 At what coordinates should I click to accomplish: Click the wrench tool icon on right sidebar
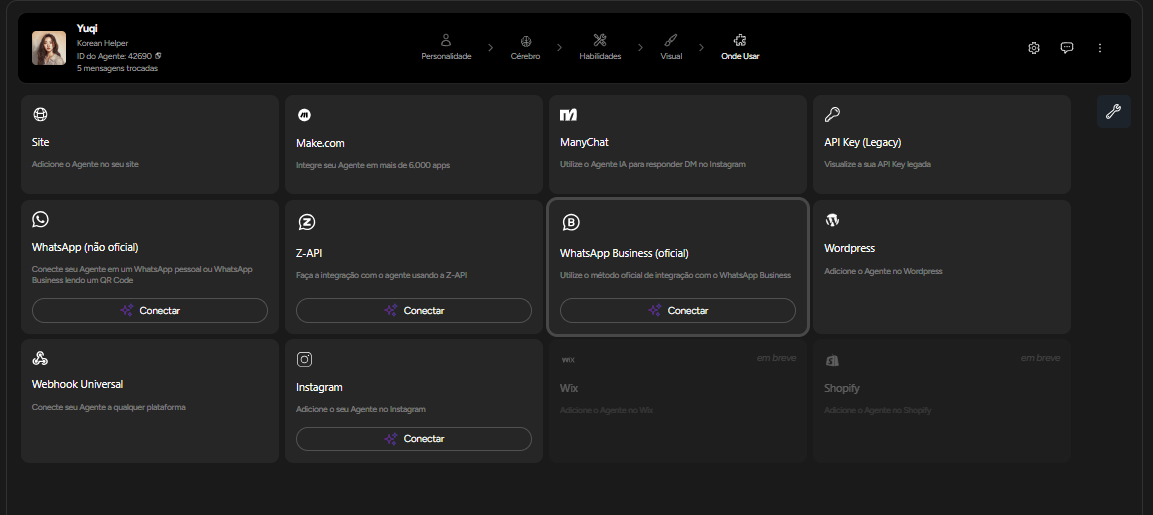(x=1113, y=112)
